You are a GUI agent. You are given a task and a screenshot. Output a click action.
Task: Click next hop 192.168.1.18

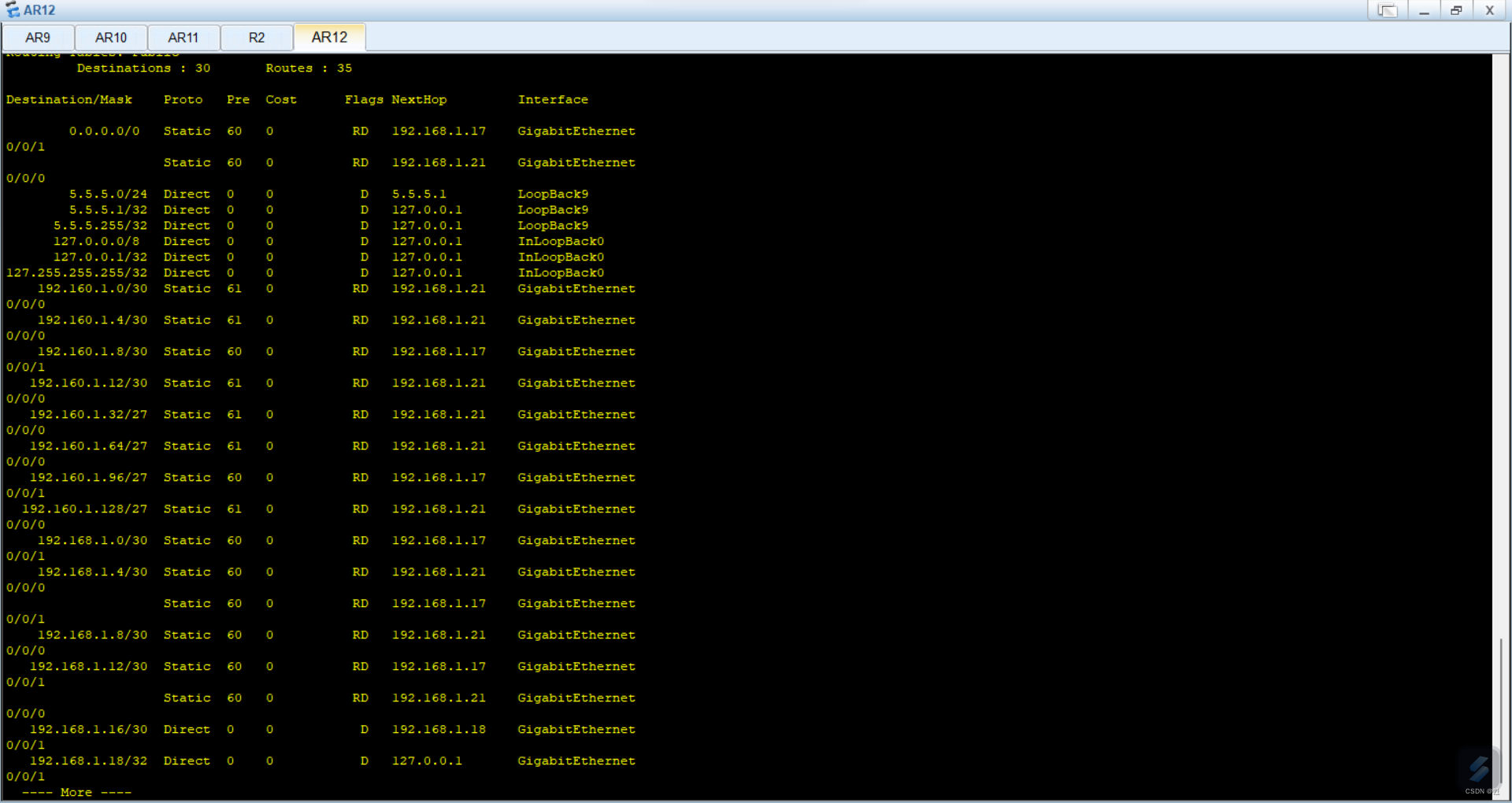439,730
